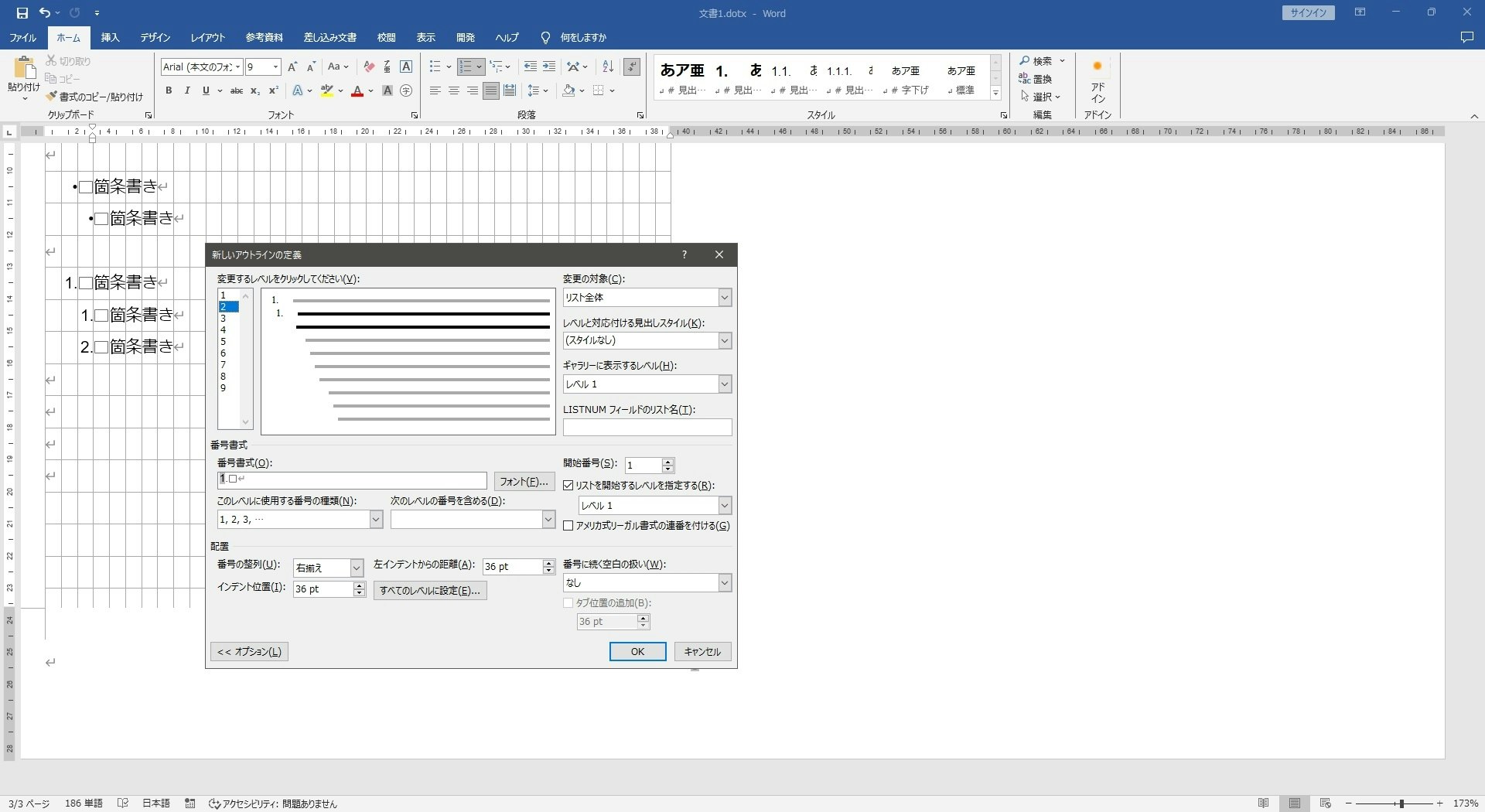Click the numbered list icon
The width and height of the screenshot is (1485, 812).
[x=466, y=67]
